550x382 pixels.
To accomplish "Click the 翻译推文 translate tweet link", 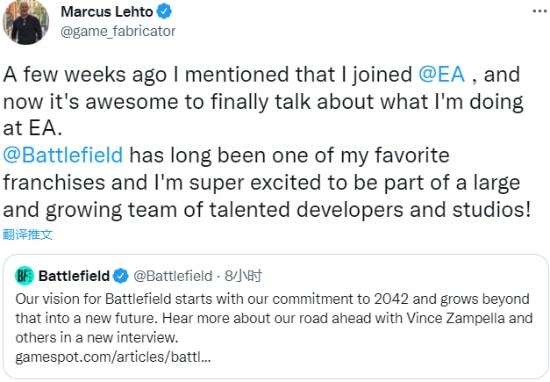I will [28, 234].
